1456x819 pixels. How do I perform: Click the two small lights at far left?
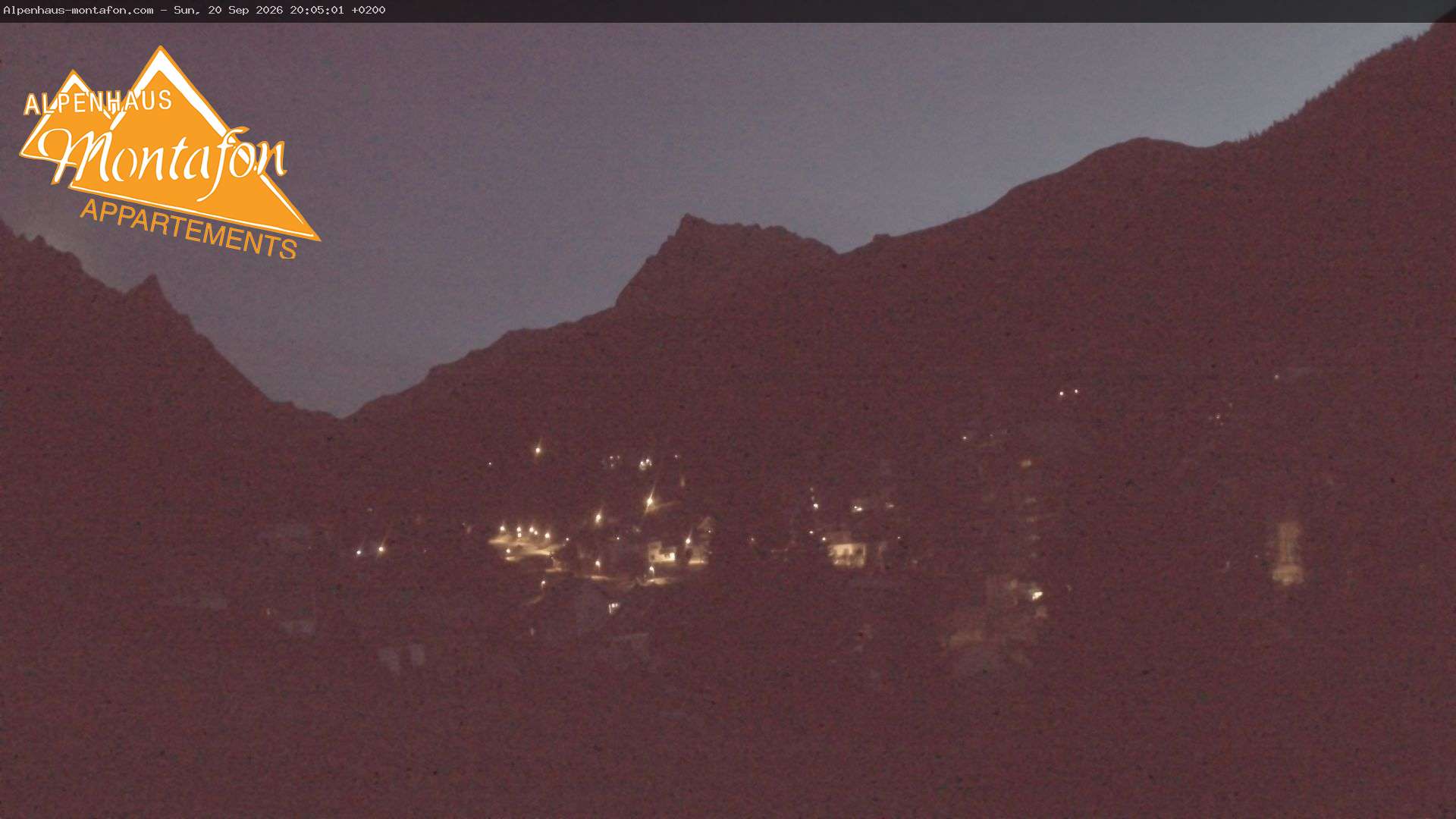370,551
